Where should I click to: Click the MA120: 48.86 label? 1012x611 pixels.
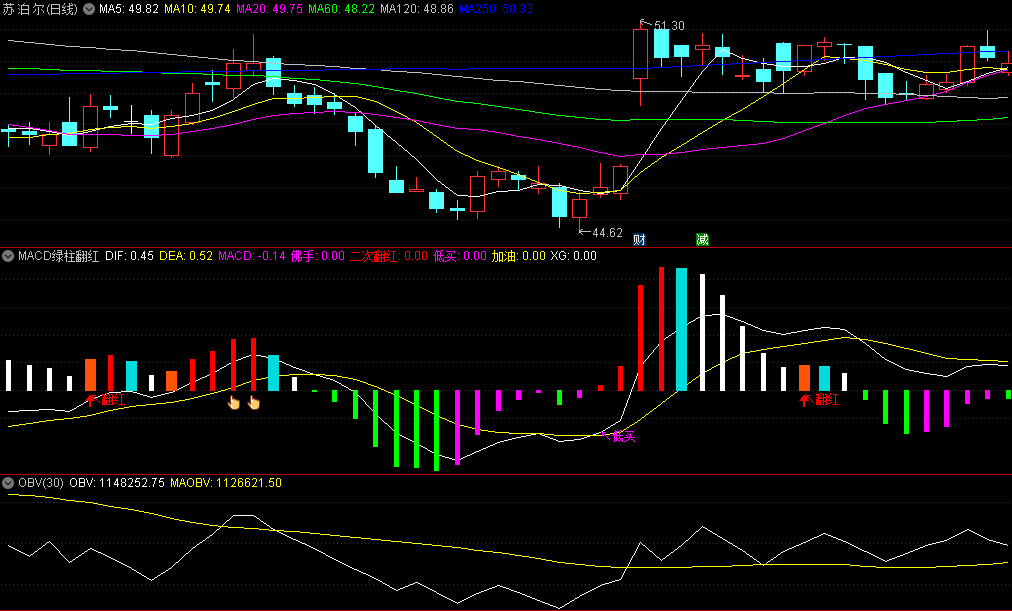(416, 9)
